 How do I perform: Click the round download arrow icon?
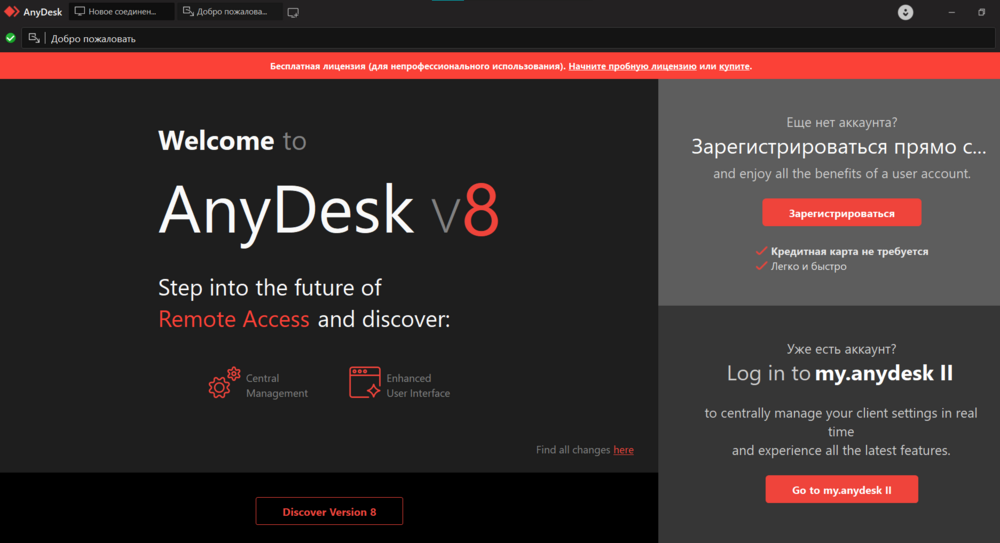point(905,12)
